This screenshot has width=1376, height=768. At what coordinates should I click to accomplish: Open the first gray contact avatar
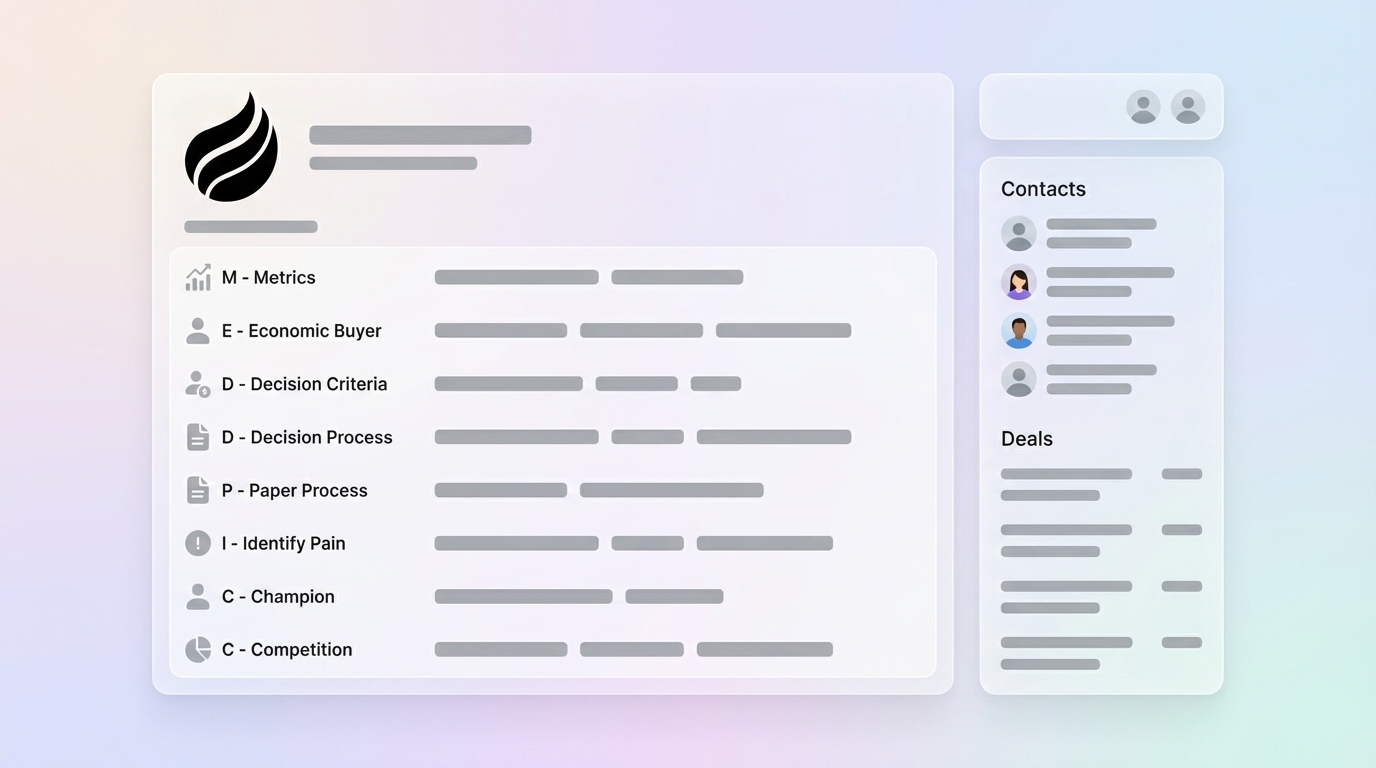[x=1019, y=234]
